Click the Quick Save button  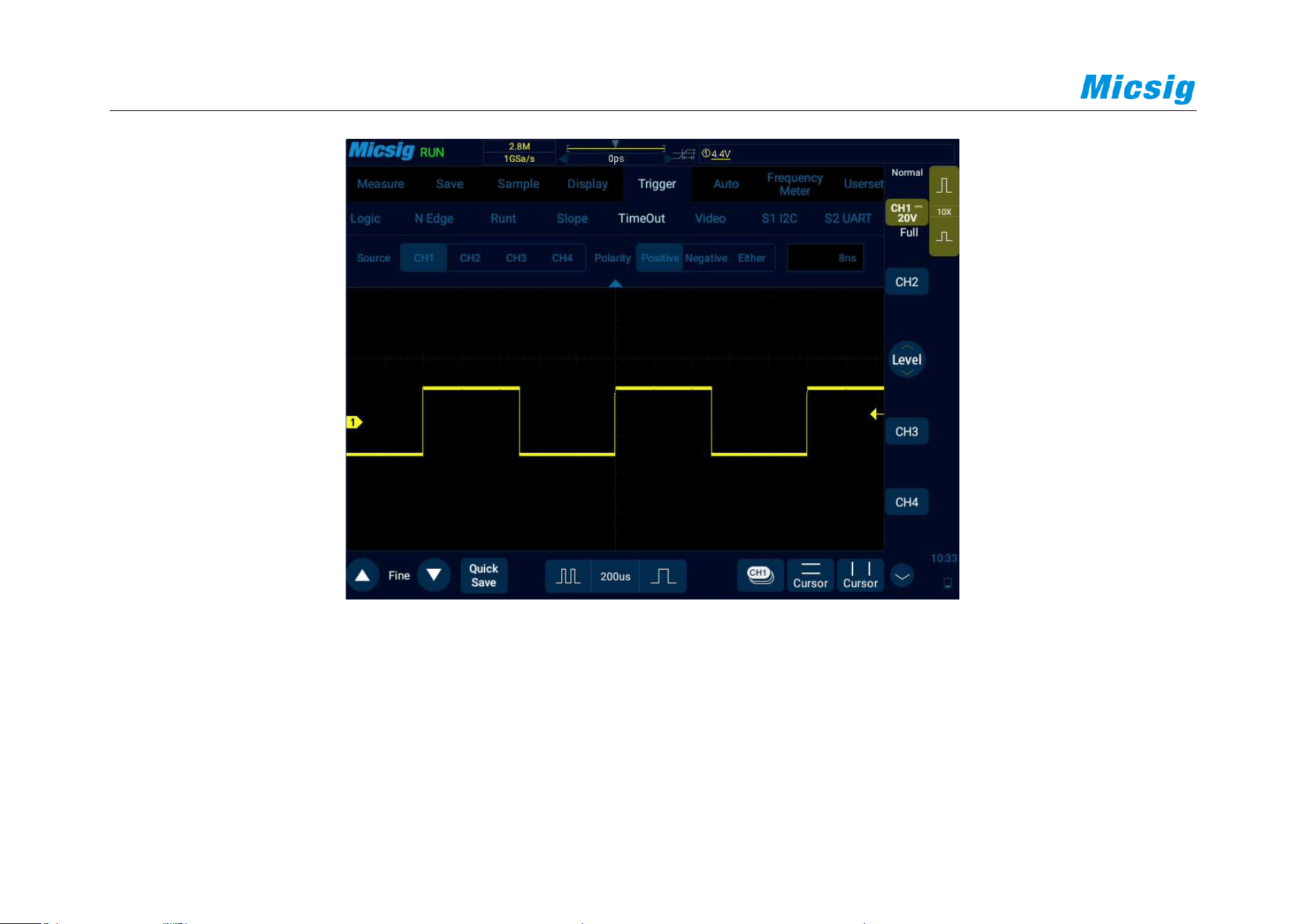pos(483,576)
